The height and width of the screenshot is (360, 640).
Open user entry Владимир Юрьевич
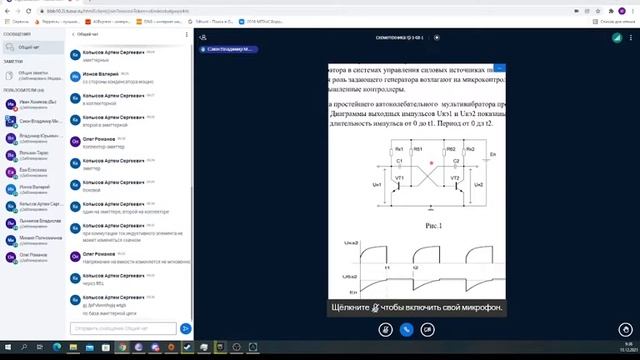pyautogui.click(x=33, y=138)
